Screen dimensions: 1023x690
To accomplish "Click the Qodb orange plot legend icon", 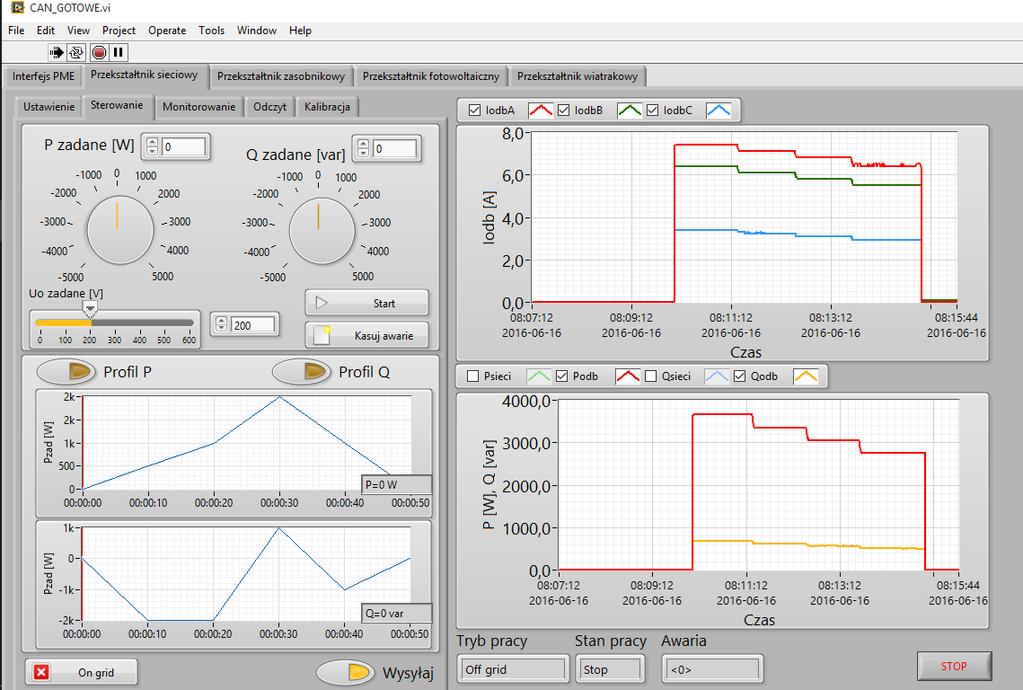I will pos(806,376).
